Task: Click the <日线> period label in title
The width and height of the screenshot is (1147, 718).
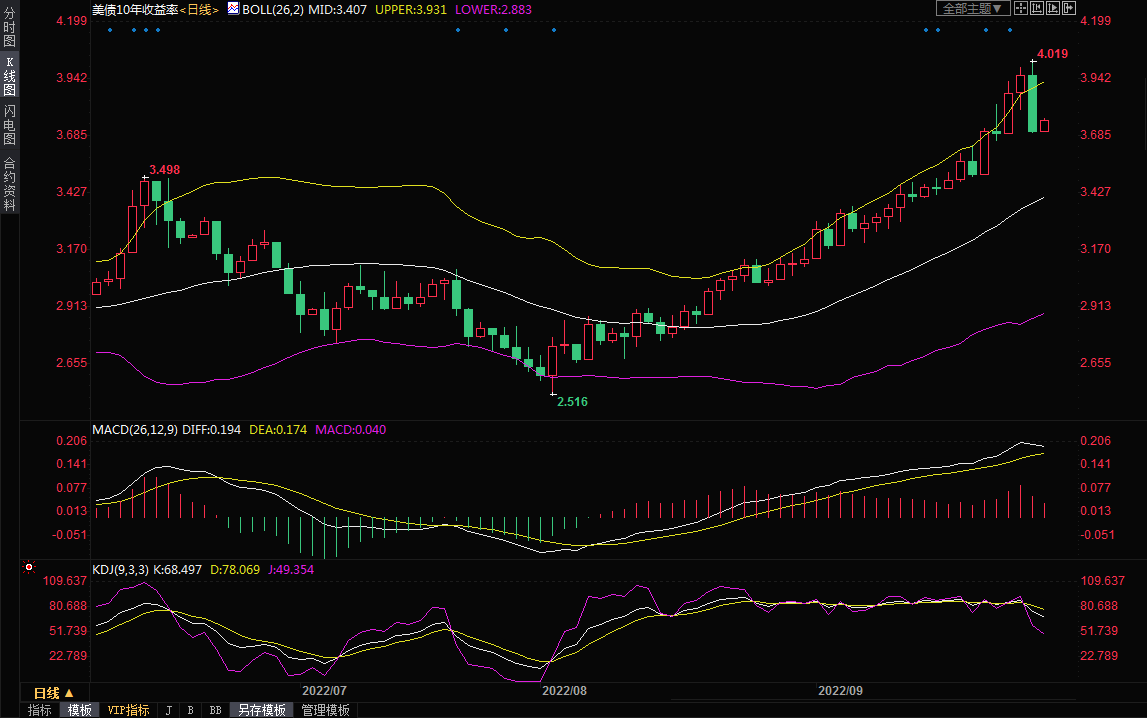Action: pyautogui.click(x=198, y=9)
